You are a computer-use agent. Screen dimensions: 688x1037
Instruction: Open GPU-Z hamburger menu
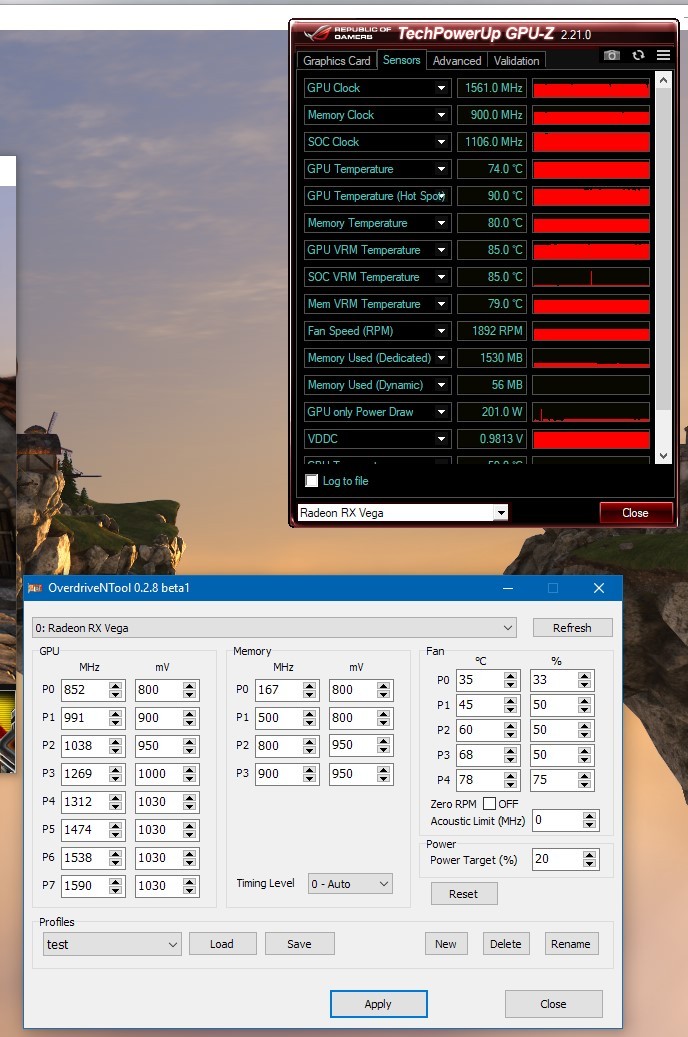click(664, 55)
